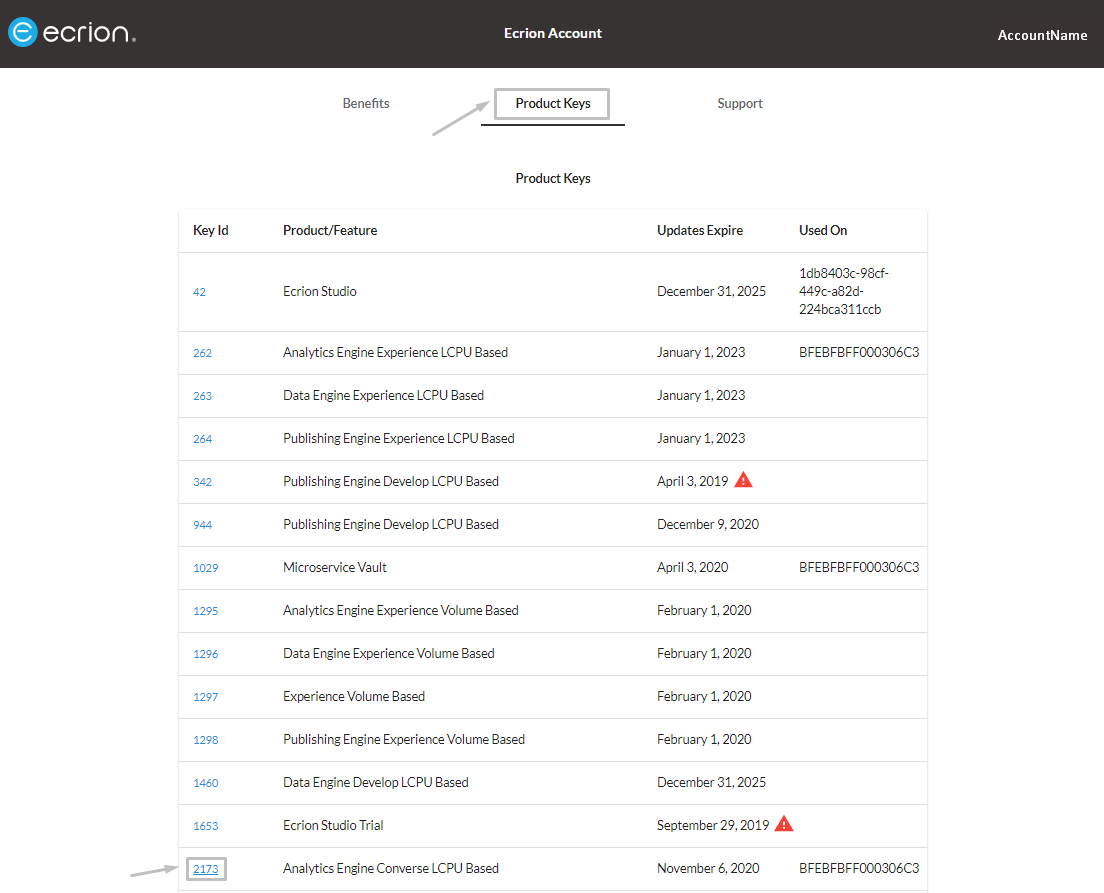The image size is (1104, 893).
Task: Open key Id 1295
Action: coord(206,611)
